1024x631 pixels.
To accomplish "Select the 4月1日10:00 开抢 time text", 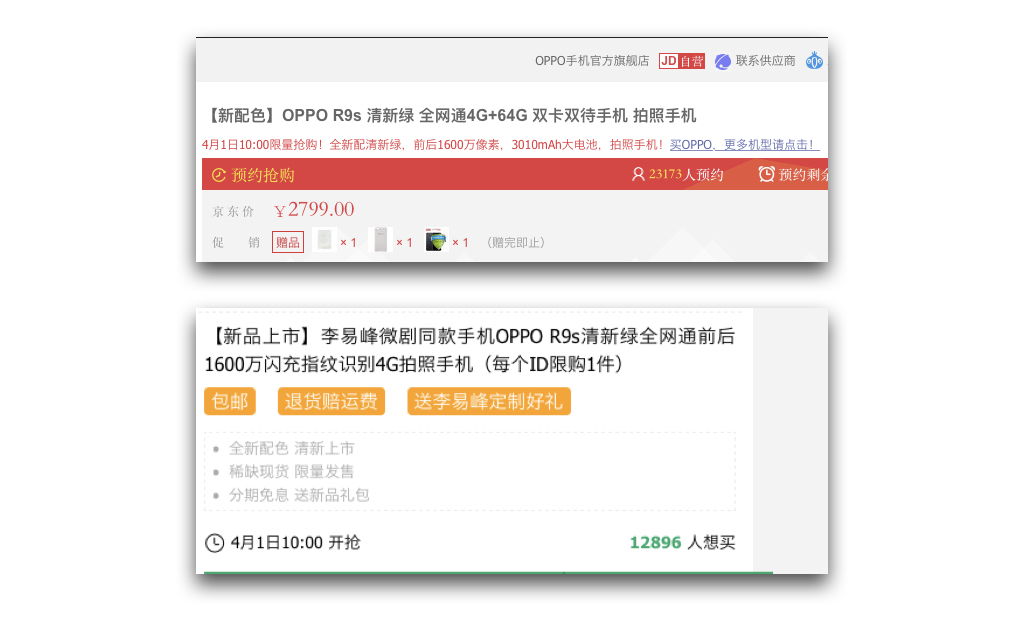I will pos(295,542).
